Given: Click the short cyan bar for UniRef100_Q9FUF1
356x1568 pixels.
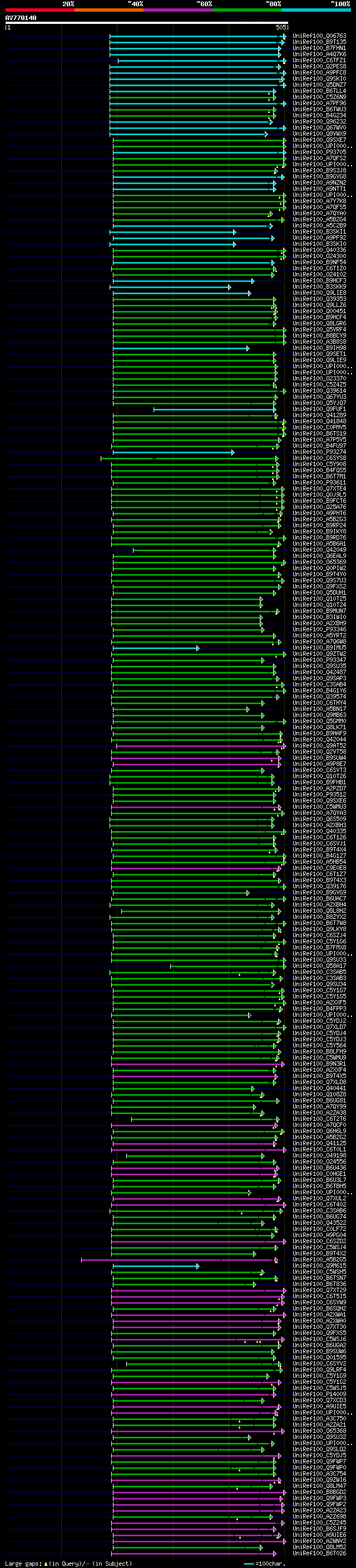Looking at the screenshot, I should 215,409.
